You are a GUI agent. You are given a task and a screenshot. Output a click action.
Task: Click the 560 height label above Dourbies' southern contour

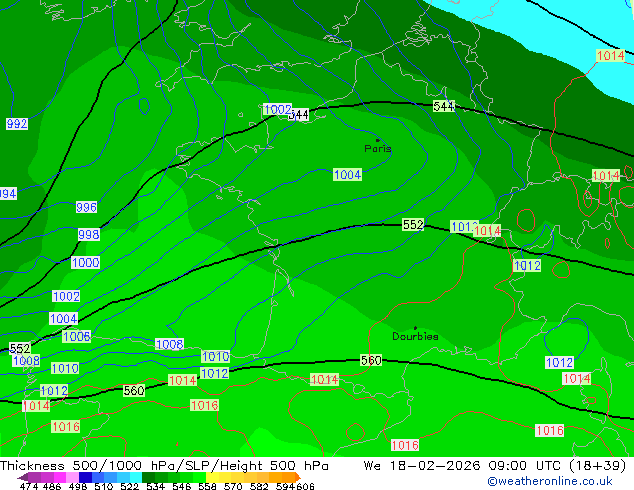point(371,360)
